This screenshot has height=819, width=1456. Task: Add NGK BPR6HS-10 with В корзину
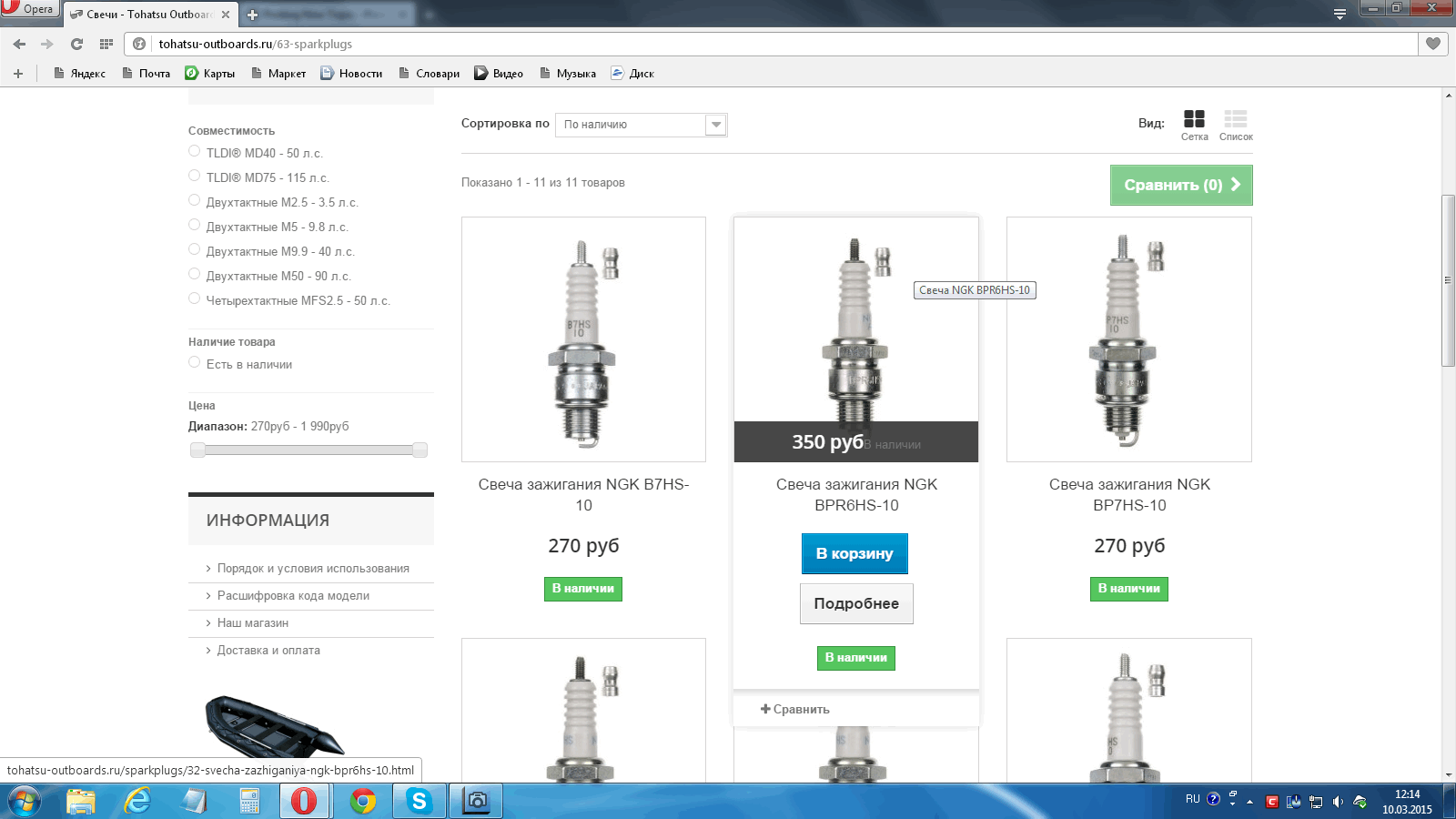pyautogui.click(x=854, y=553)
